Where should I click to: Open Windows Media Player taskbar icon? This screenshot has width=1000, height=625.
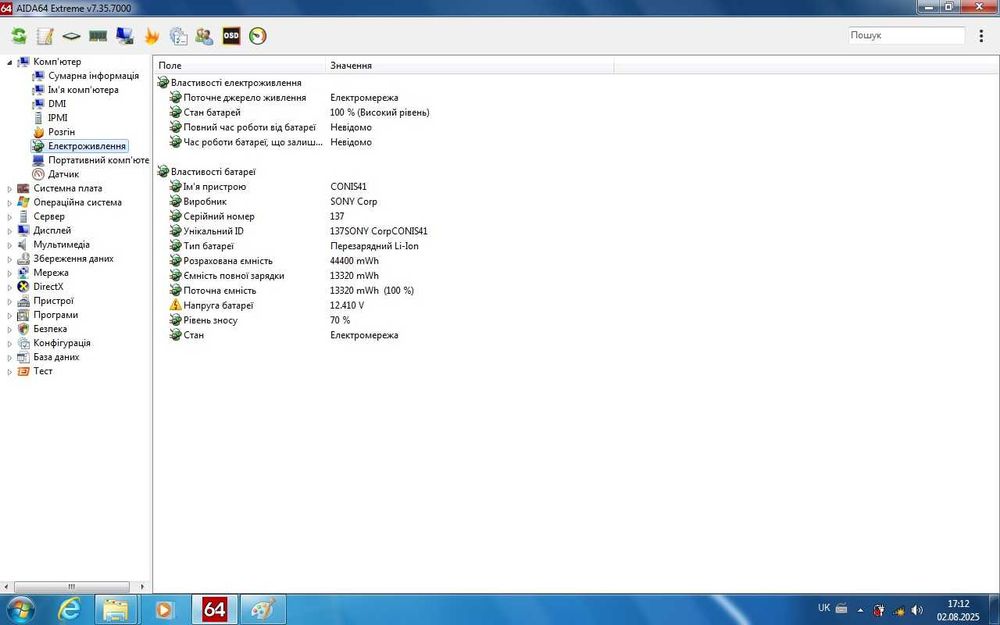click(x=164, y=610)
